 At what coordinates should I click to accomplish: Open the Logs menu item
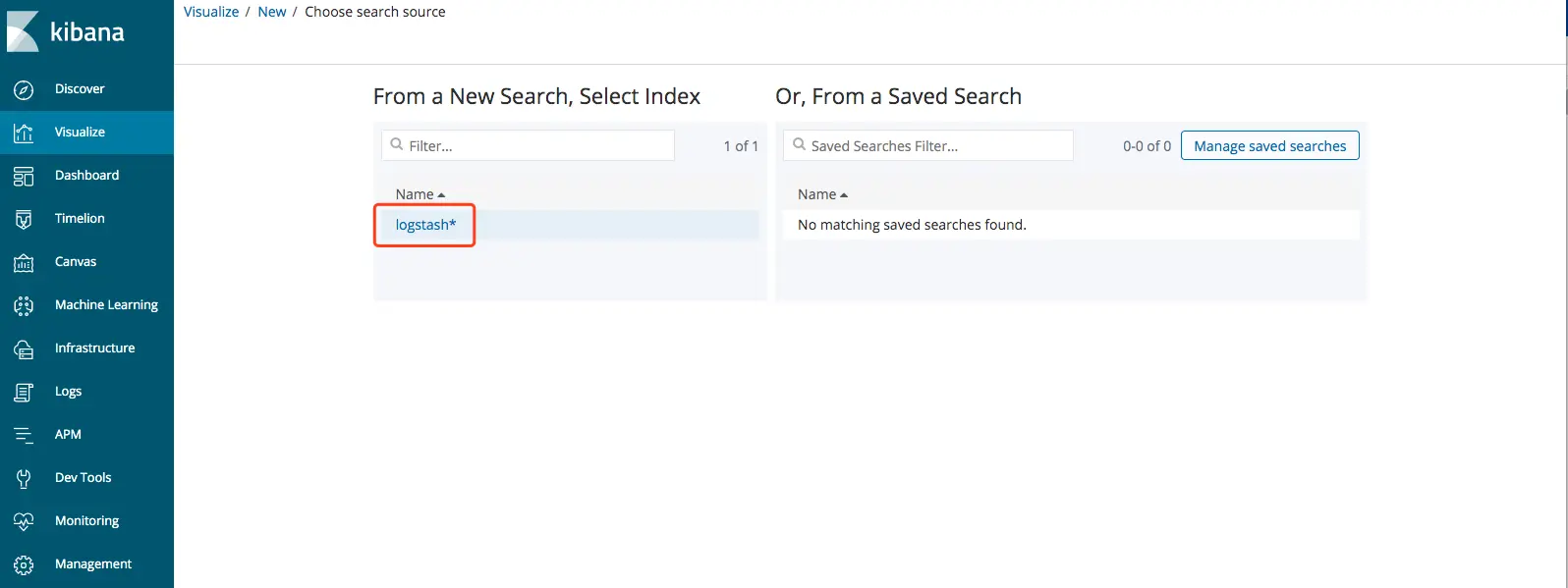click(x=68, y=392)
